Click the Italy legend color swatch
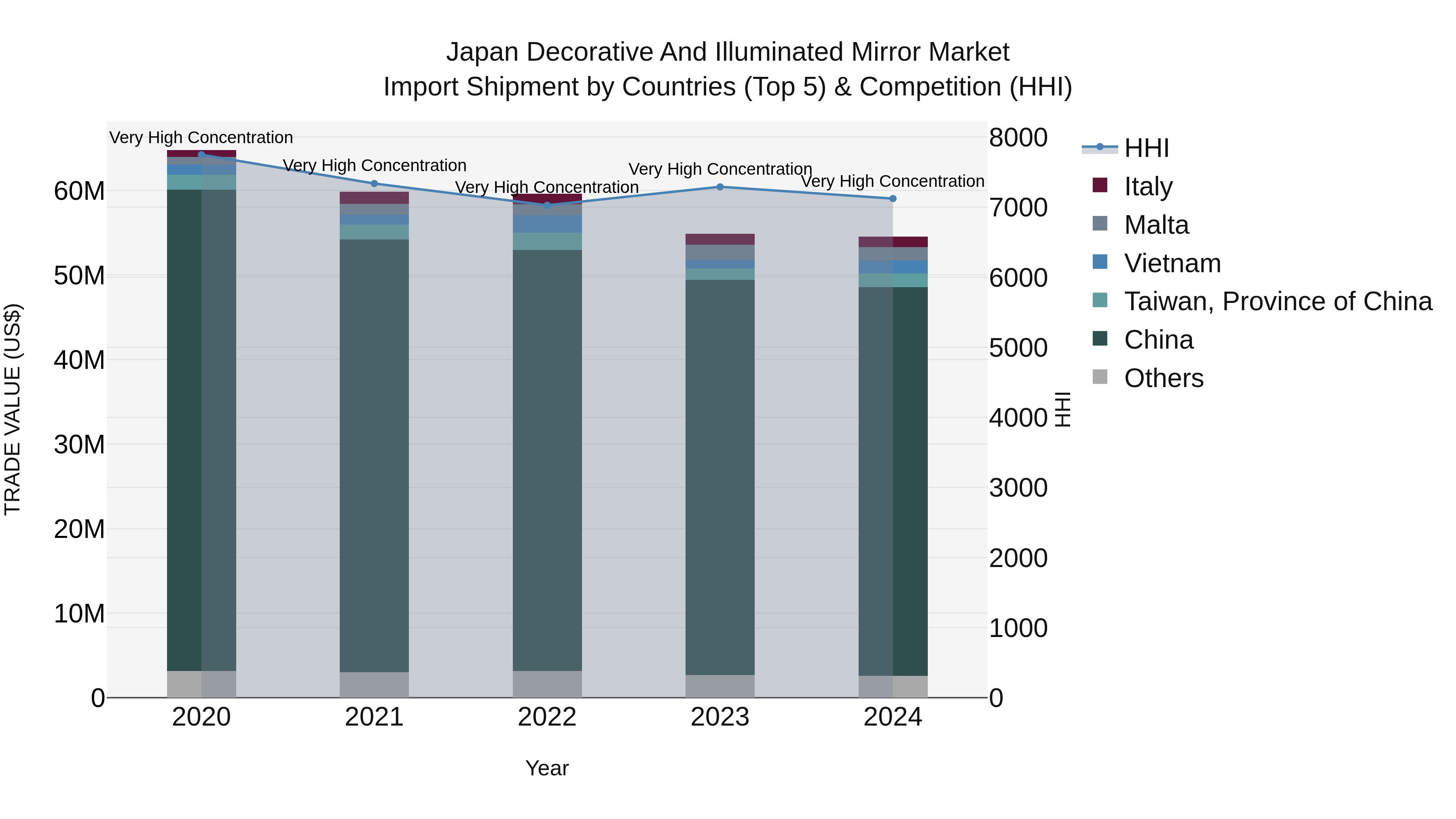This screenshot has height=819, width=1456. pos(1100,185)
